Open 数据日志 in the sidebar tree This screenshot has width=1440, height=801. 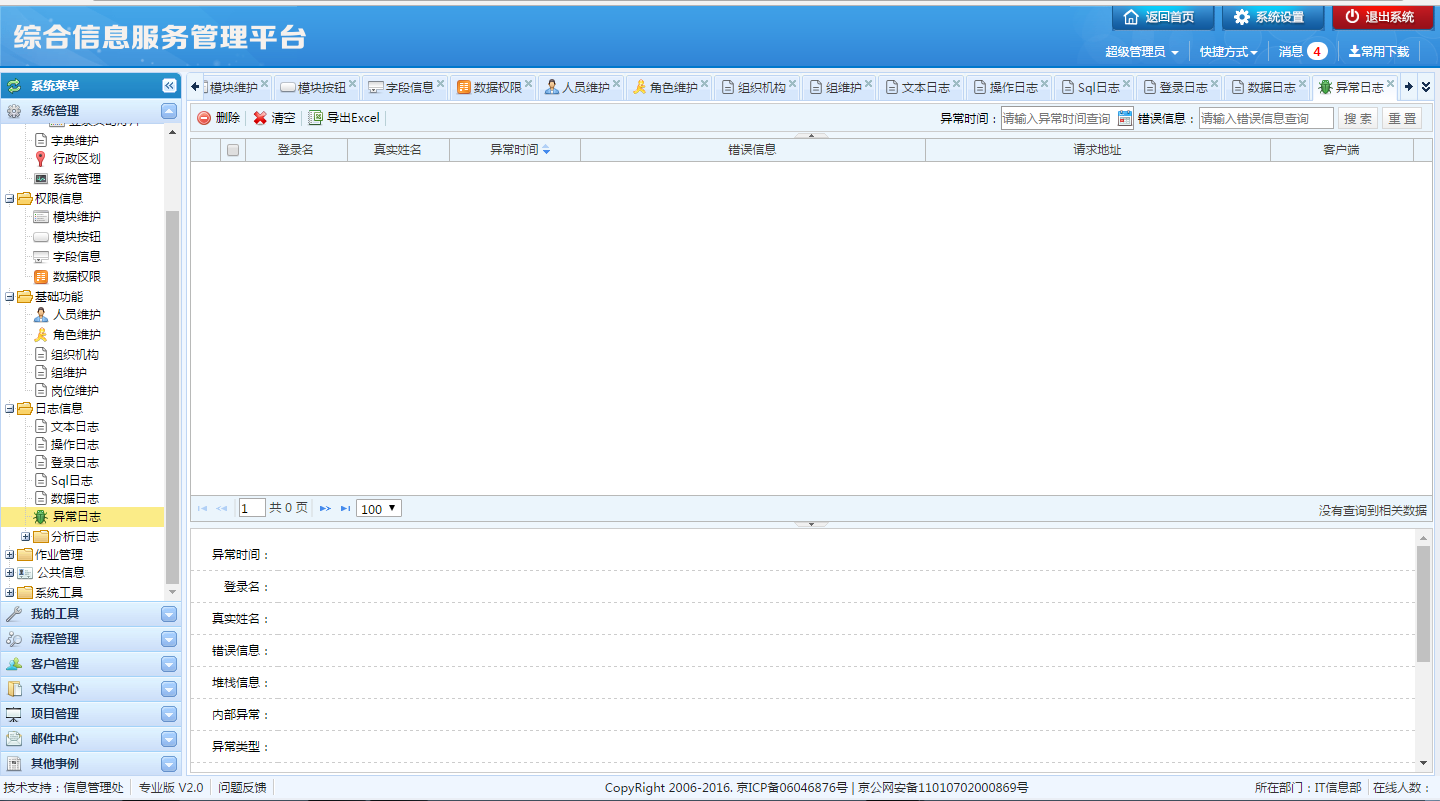point(75,499)
